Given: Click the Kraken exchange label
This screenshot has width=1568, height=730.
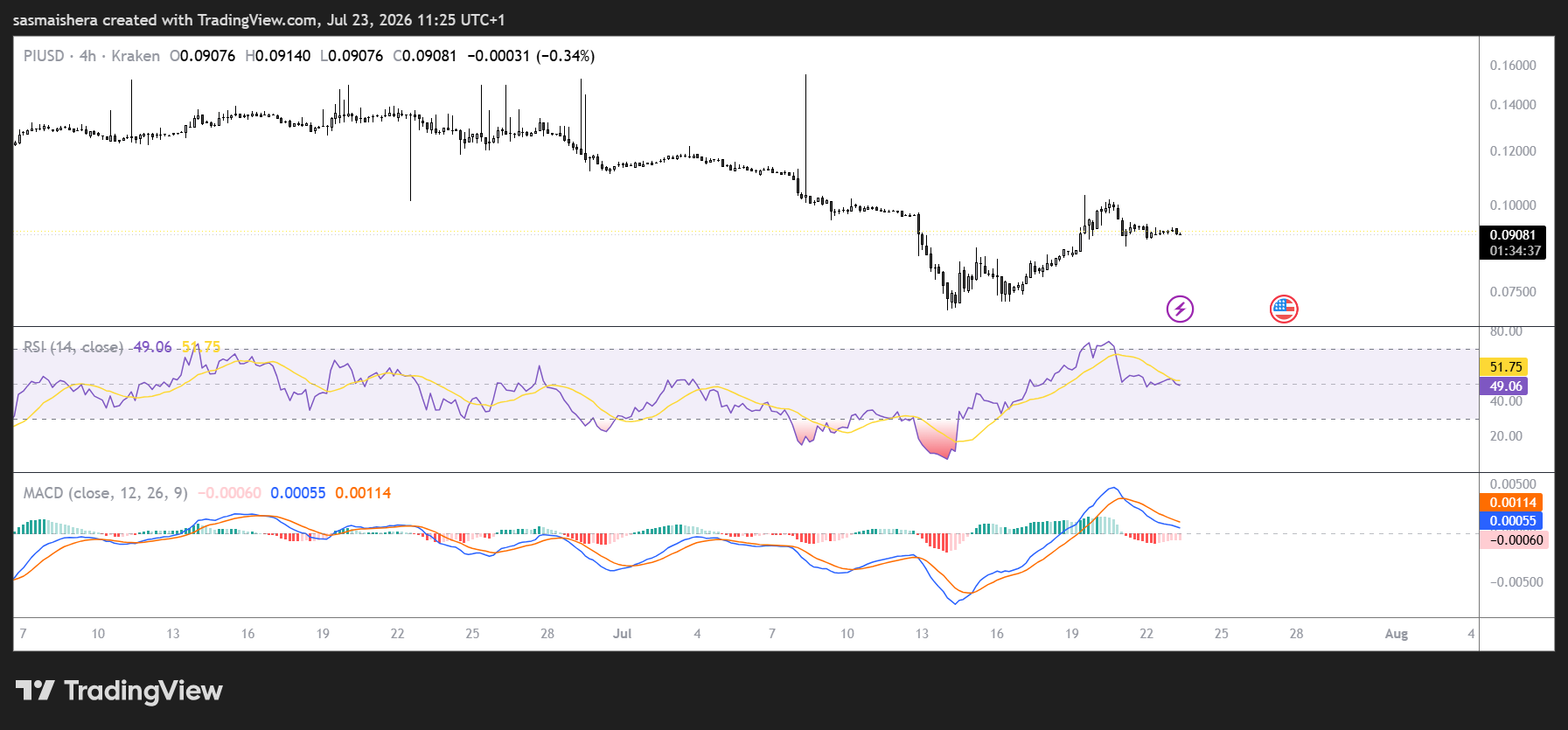Looking at the screenshot, I should (136, 56).
